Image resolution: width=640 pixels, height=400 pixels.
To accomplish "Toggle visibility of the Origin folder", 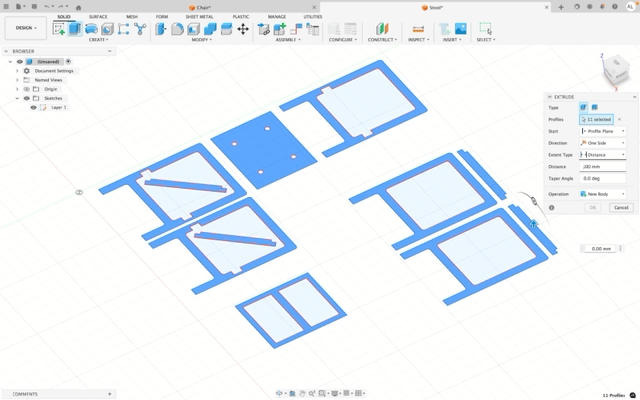I will (27, 89).
